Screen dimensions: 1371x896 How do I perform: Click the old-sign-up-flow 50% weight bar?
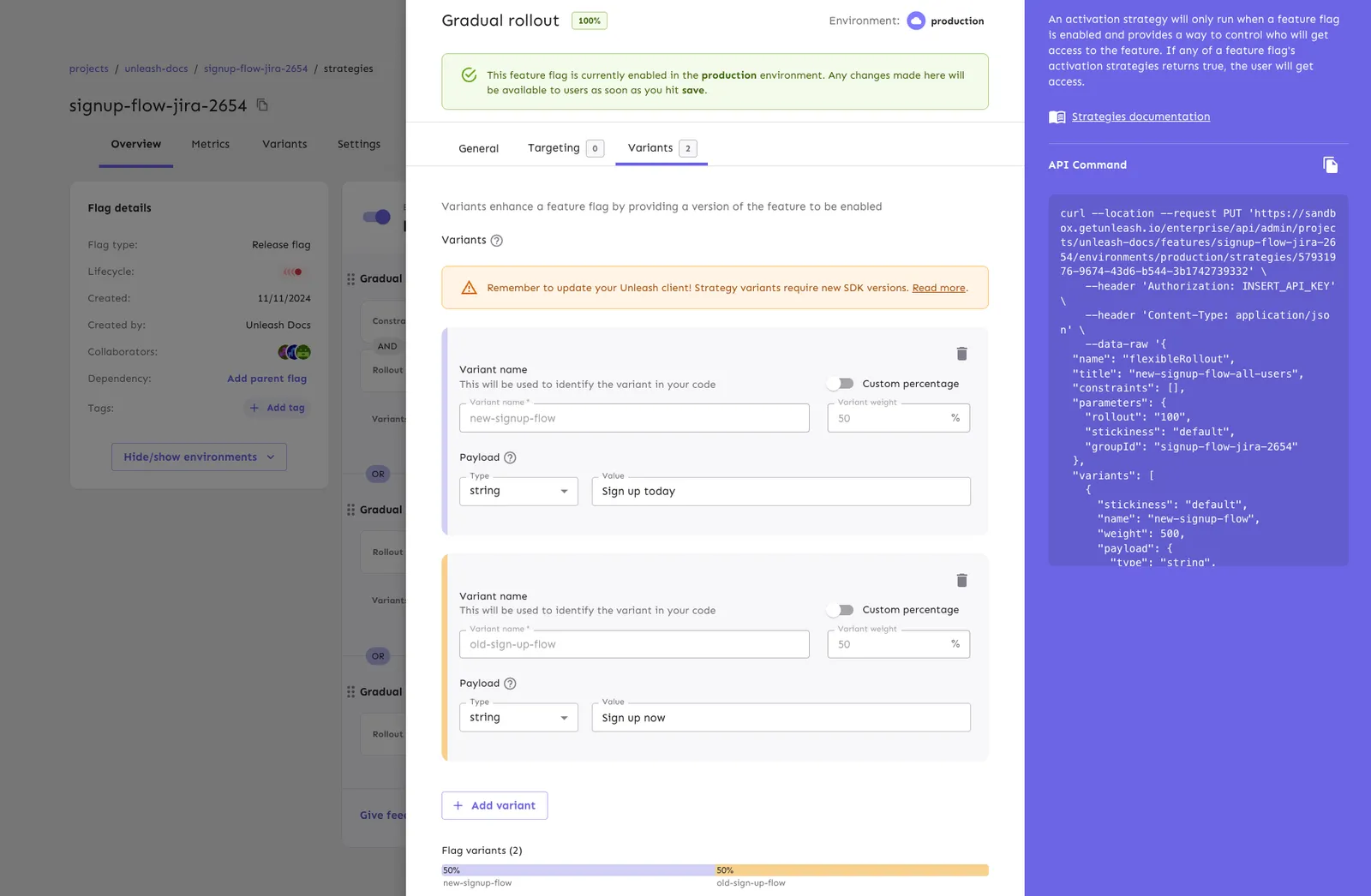[852, 870]
